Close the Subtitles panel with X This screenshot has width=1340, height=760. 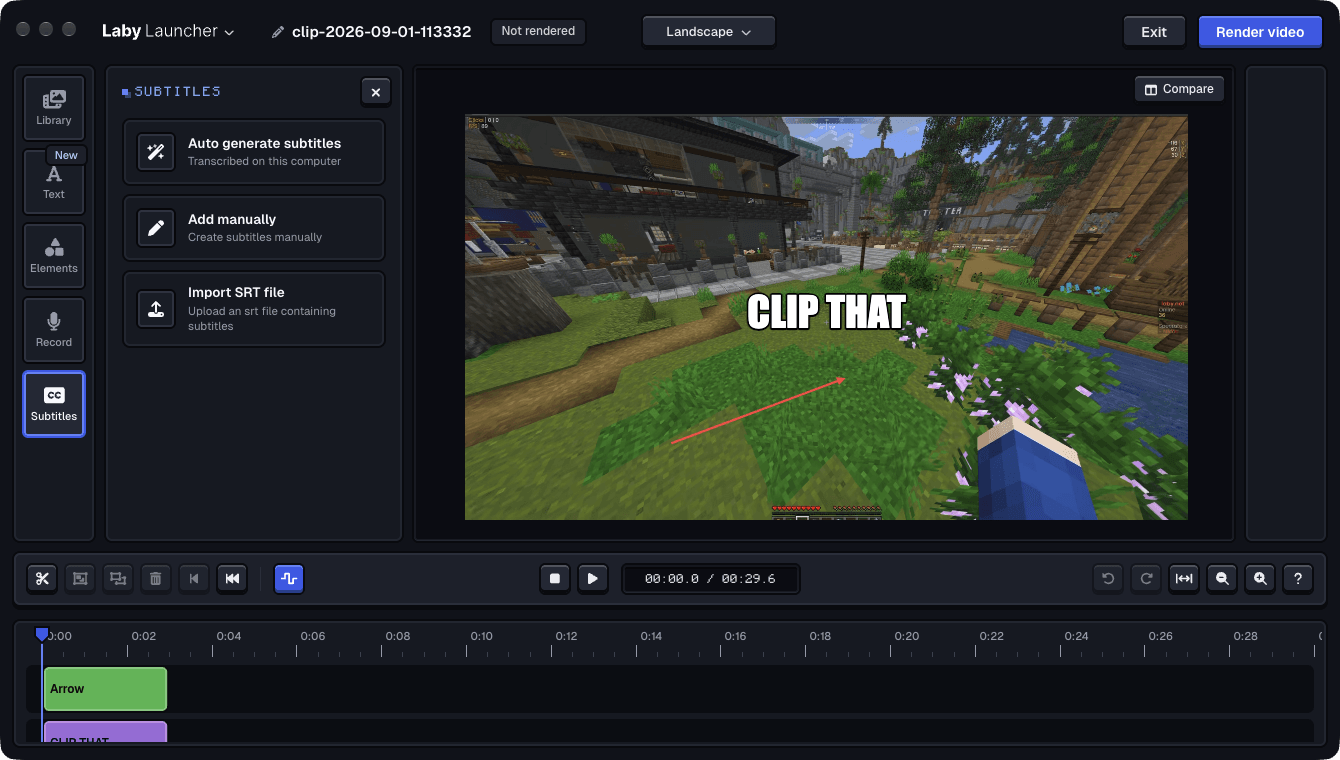click(376, 92)
